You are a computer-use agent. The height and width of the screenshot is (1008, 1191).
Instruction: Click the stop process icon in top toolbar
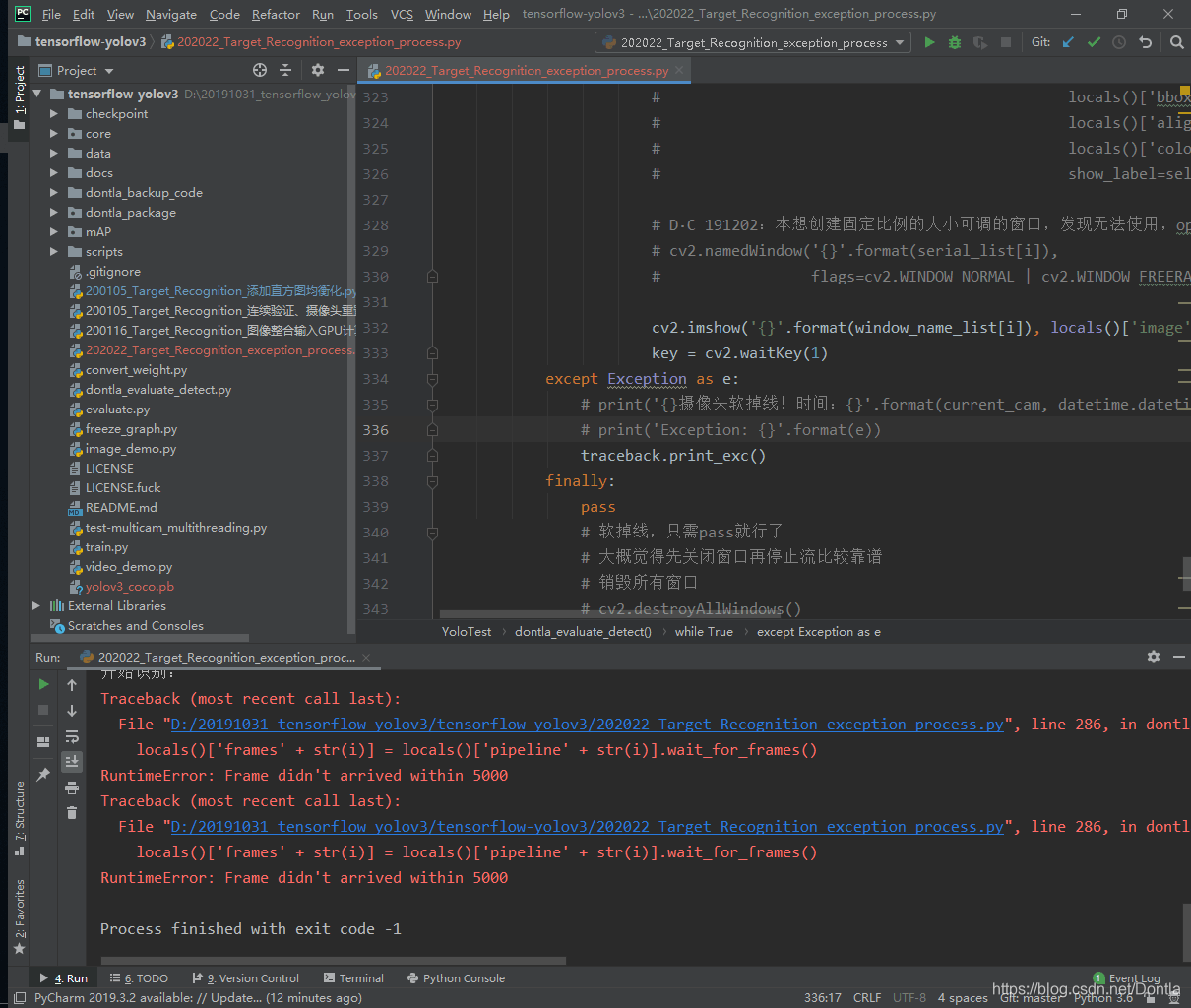(1006, 42)
